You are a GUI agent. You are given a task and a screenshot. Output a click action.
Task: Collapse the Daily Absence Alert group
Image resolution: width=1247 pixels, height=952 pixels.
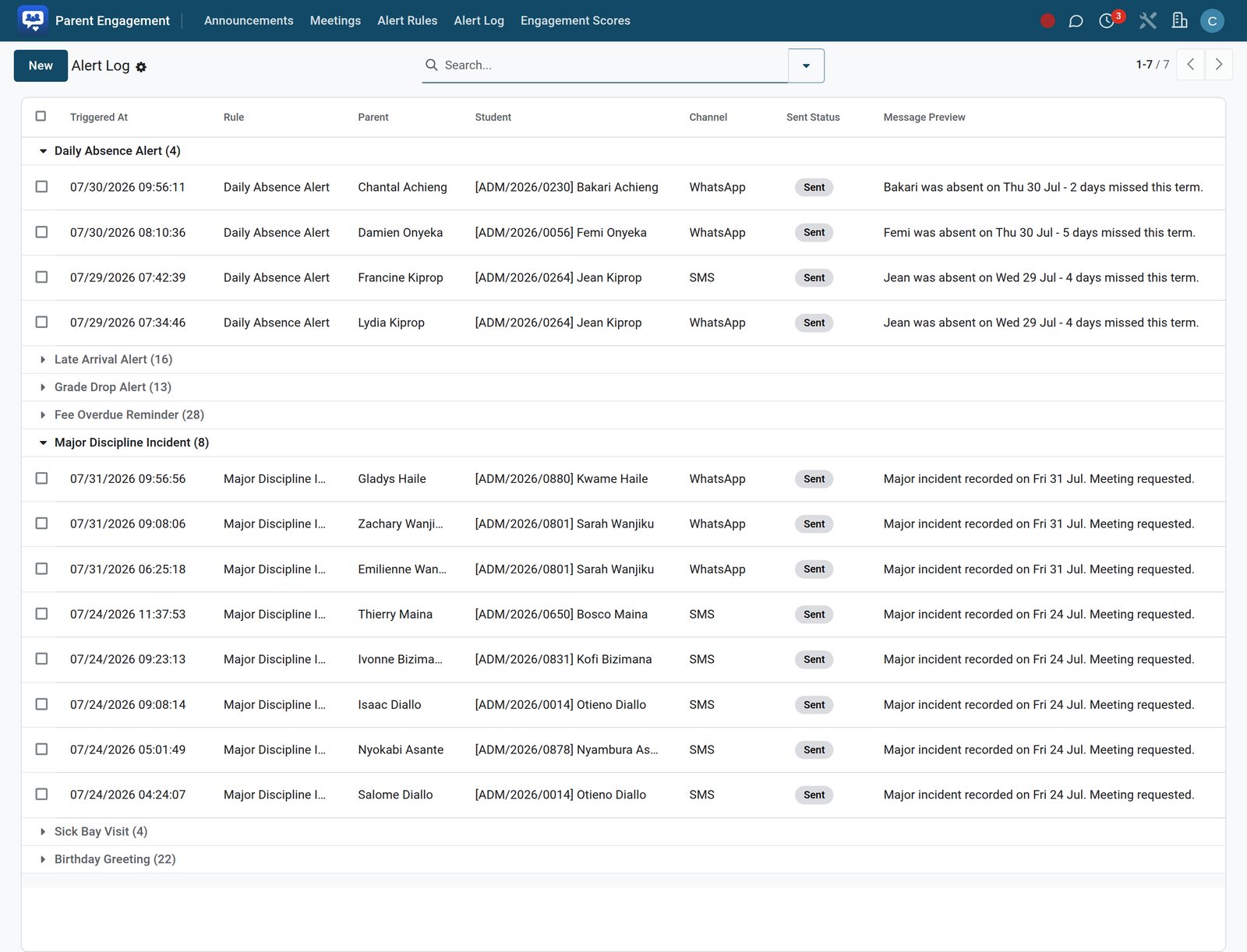click(x=117, y=151)
